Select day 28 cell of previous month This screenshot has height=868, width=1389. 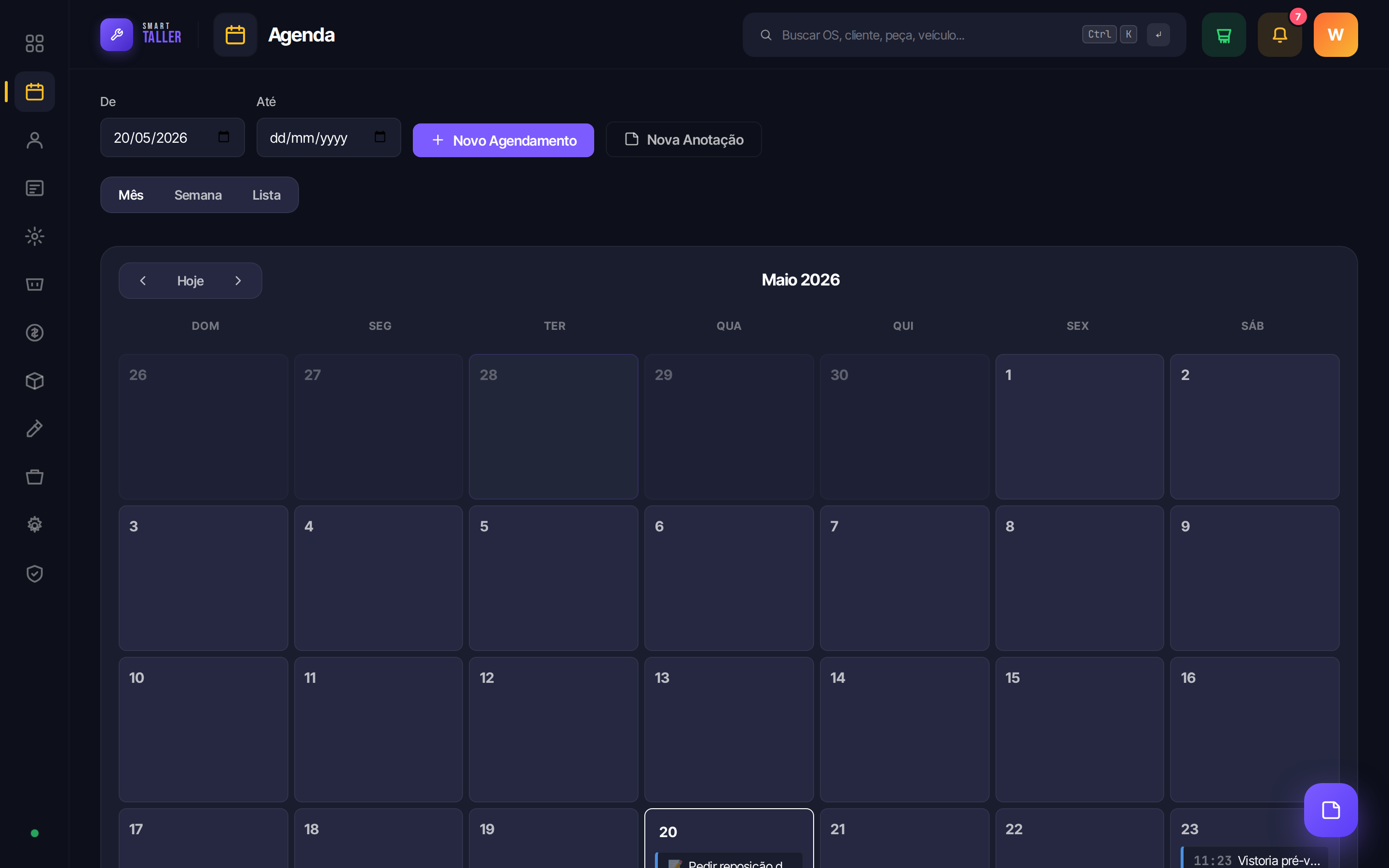point(553,427)
